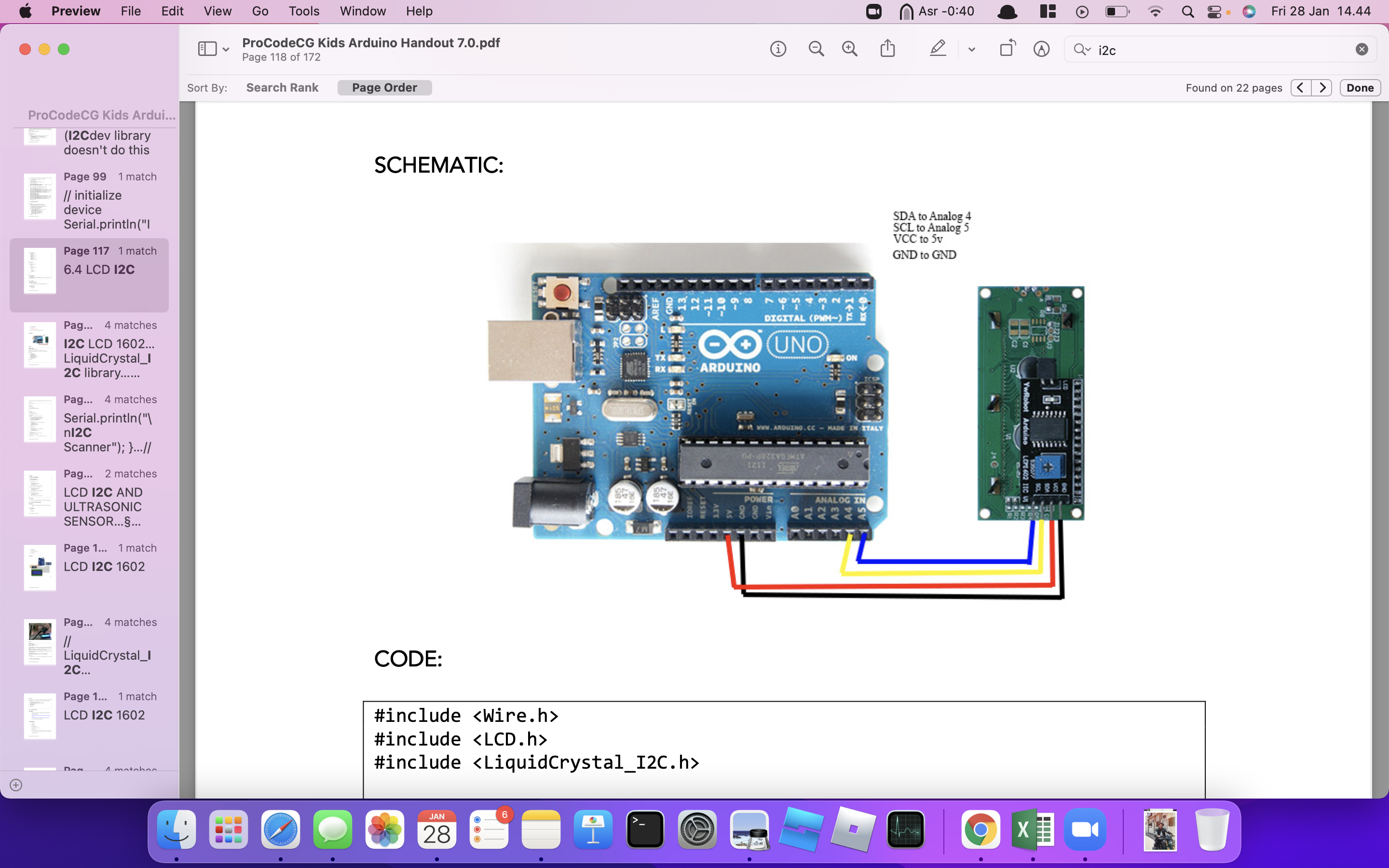Go to next search match
Viewport: 1389px width, 868px height.
pyautogui.click(x=1322, y=88)
